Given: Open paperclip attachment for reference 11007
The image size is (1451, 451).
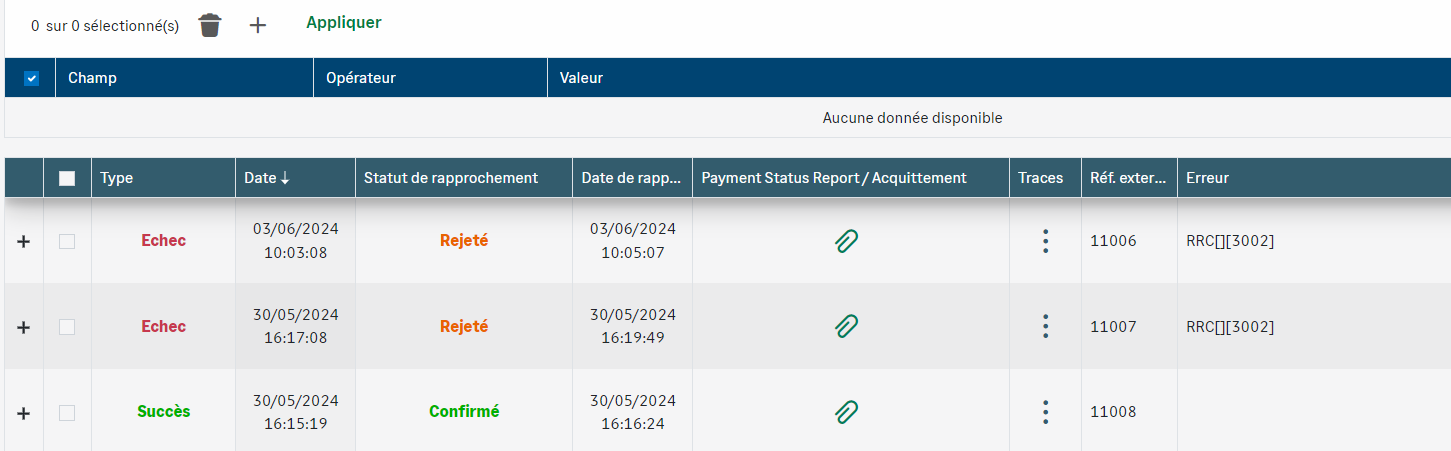Looking at the screenshot, I should tap(846, 326).
